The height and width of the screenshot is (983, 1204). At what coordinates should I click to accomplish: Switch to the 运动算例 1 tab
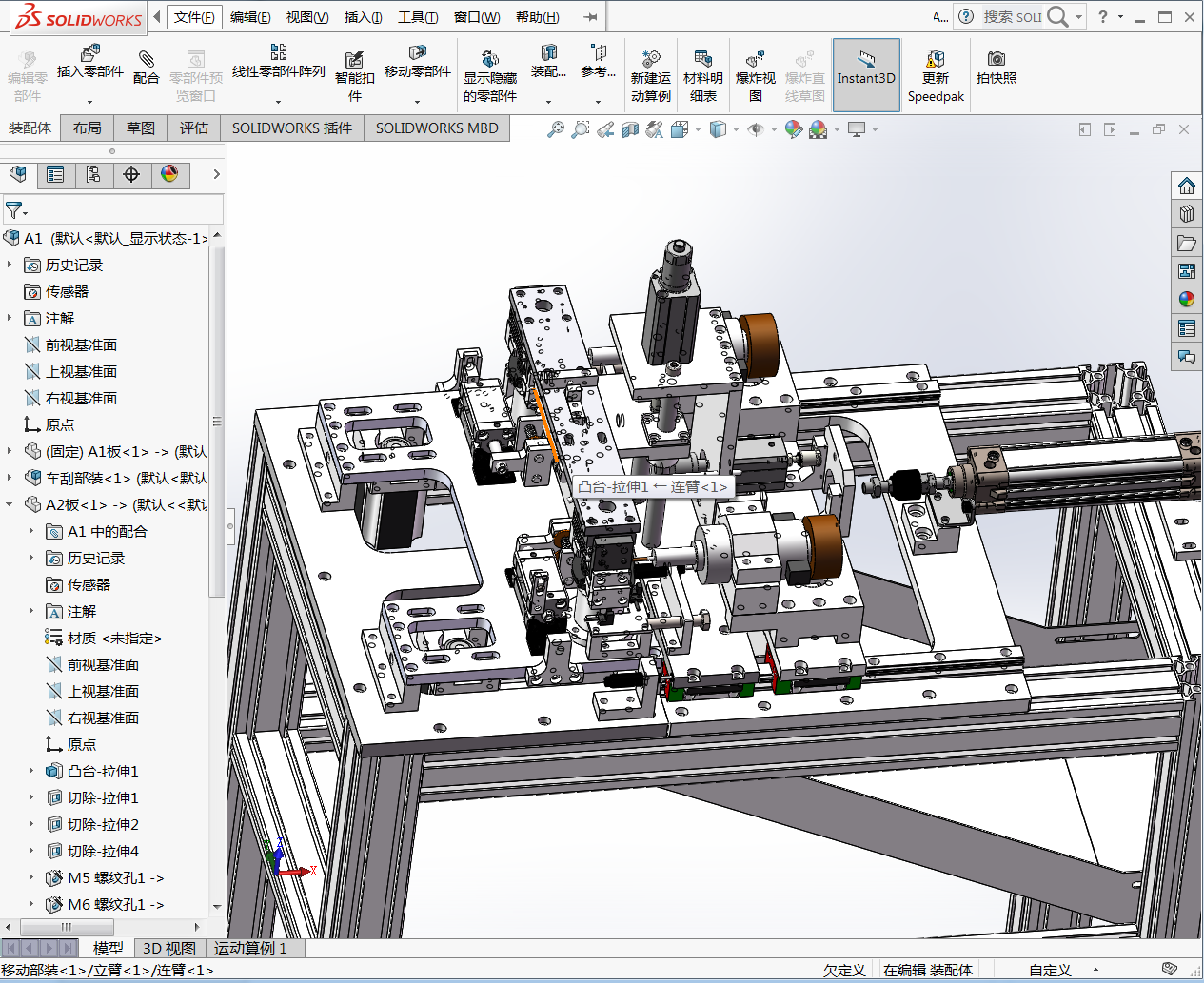point(249,948)
